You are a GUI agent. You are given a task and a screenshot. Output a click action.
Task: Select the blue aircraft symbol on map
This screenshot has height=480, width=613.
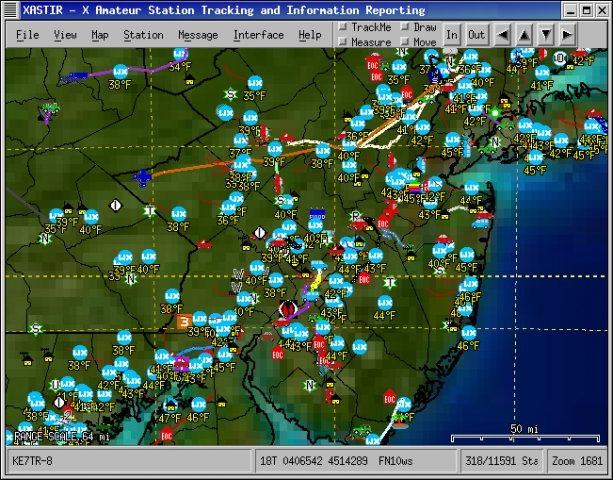[x=143, y=177]
